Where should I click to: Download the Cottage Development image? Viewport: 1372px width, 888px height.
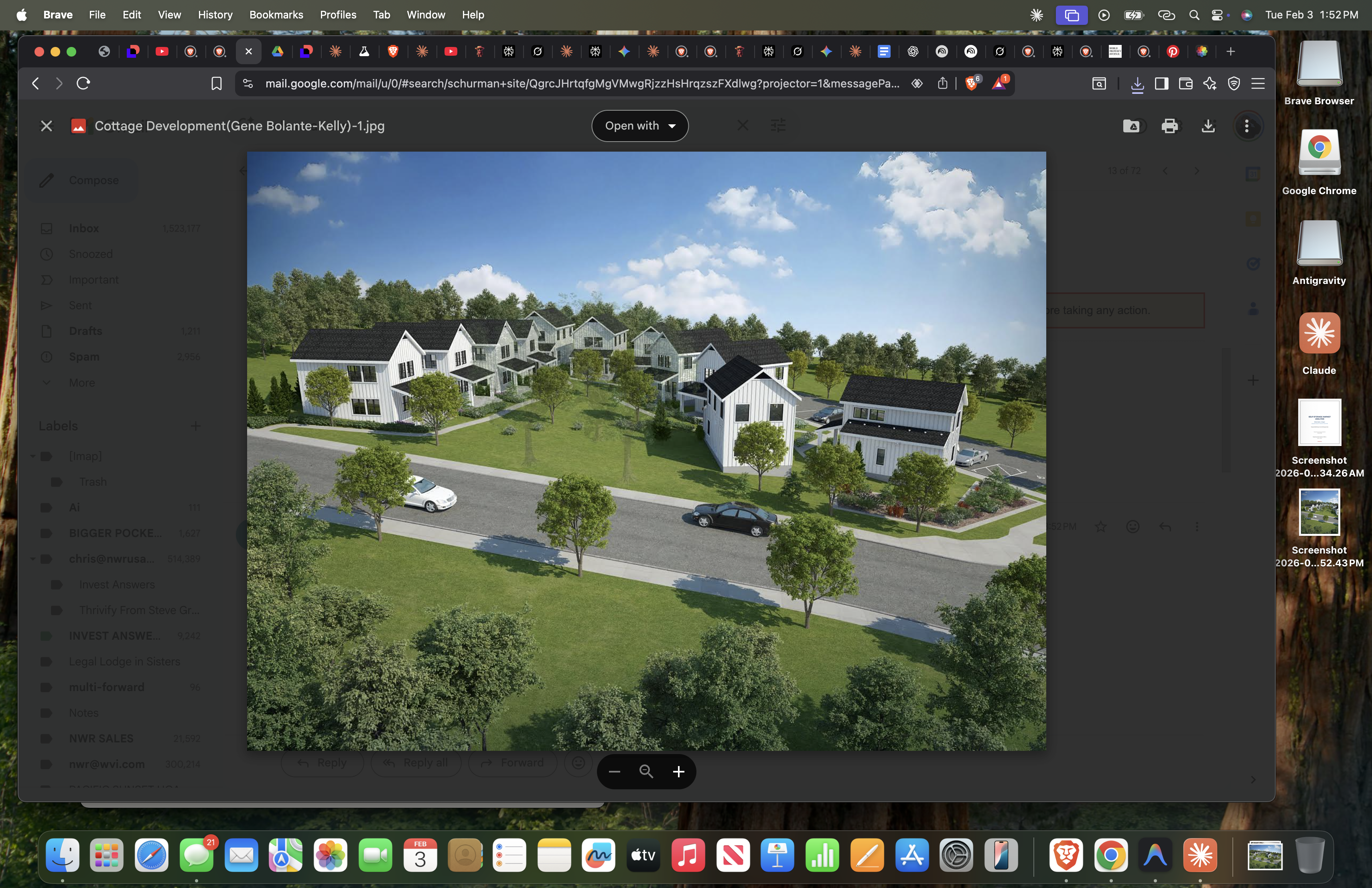[x=1208, y=126]
